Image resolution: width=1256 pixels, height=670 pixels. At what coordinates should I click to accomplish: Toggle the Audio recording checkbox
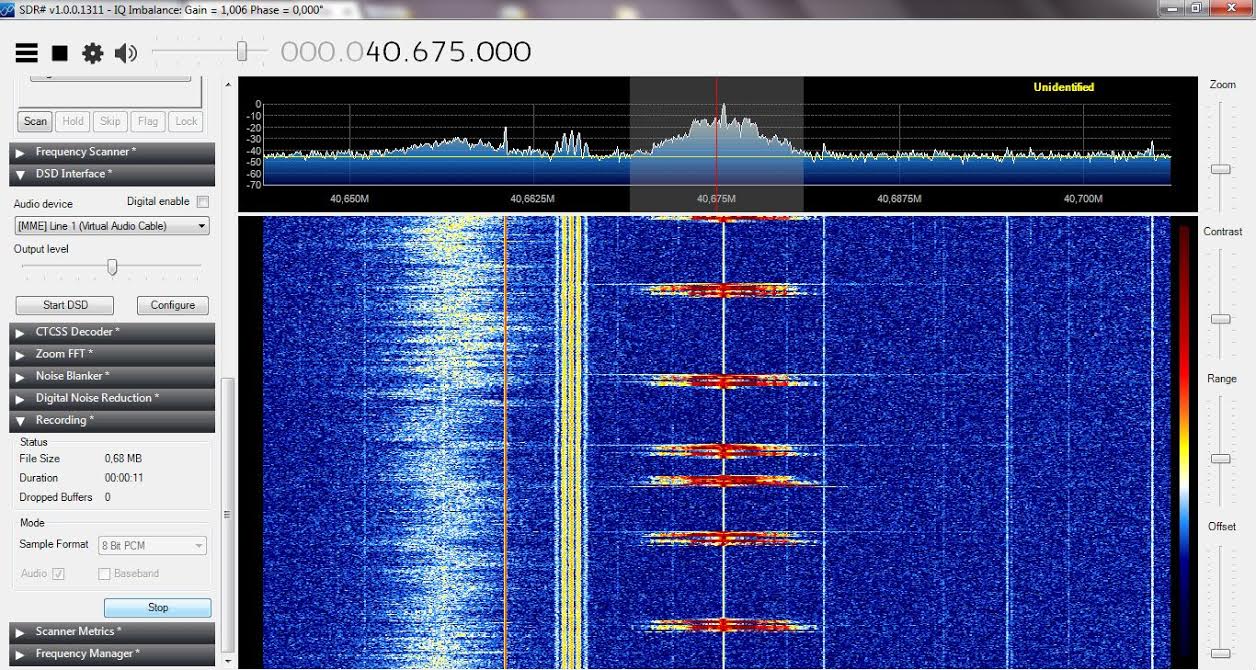pos(58,574)
